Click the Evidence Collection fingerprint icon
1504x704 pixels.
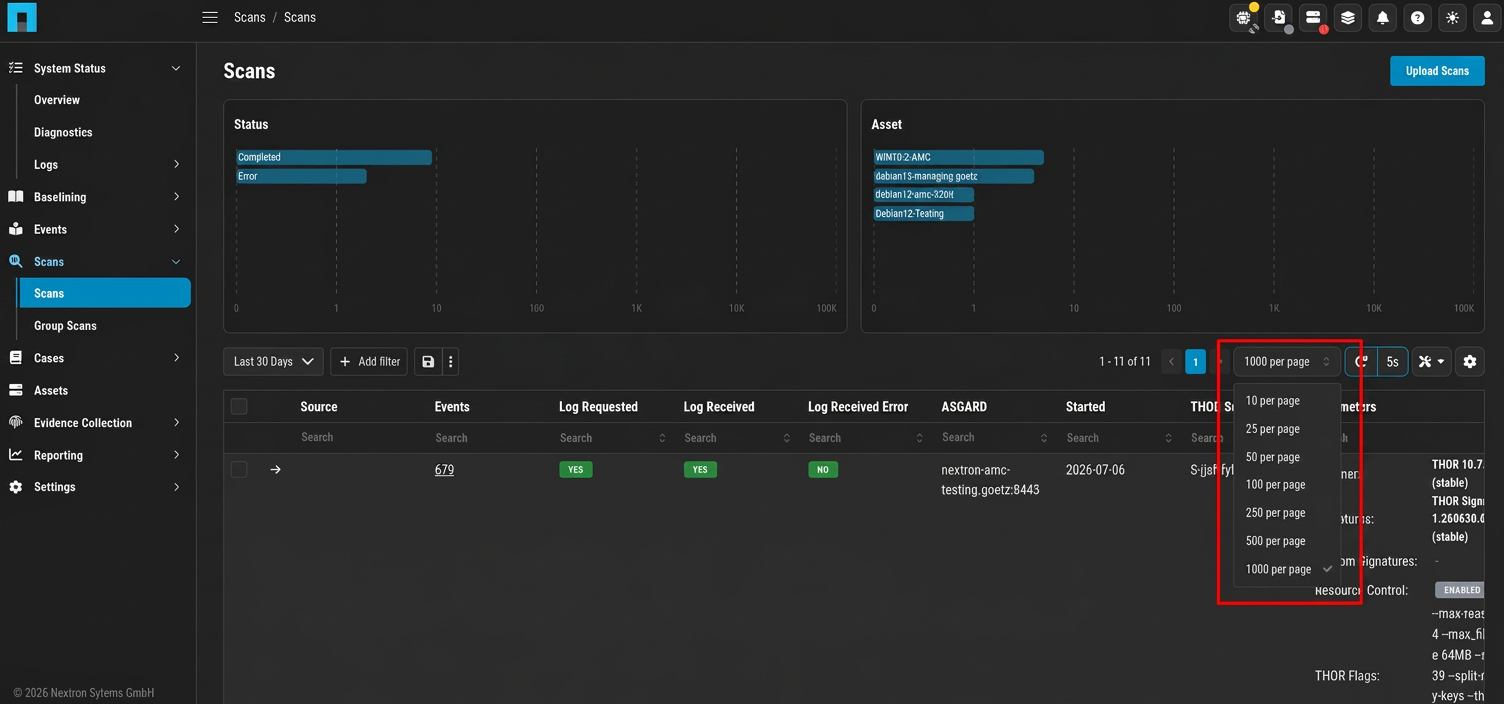pos(16,422)
